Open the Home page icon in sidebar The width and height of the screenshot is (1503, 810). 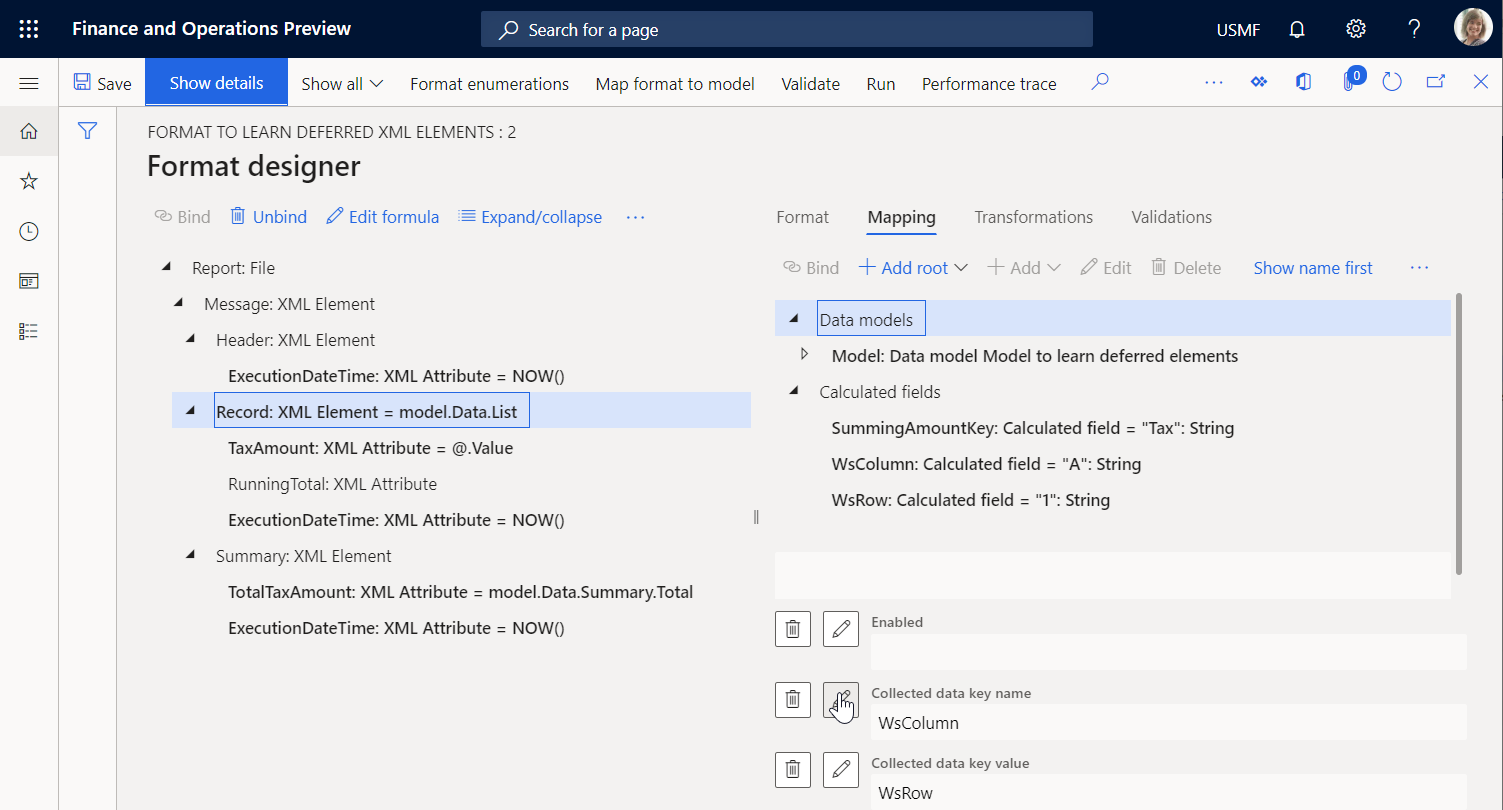tap(28, 131)
